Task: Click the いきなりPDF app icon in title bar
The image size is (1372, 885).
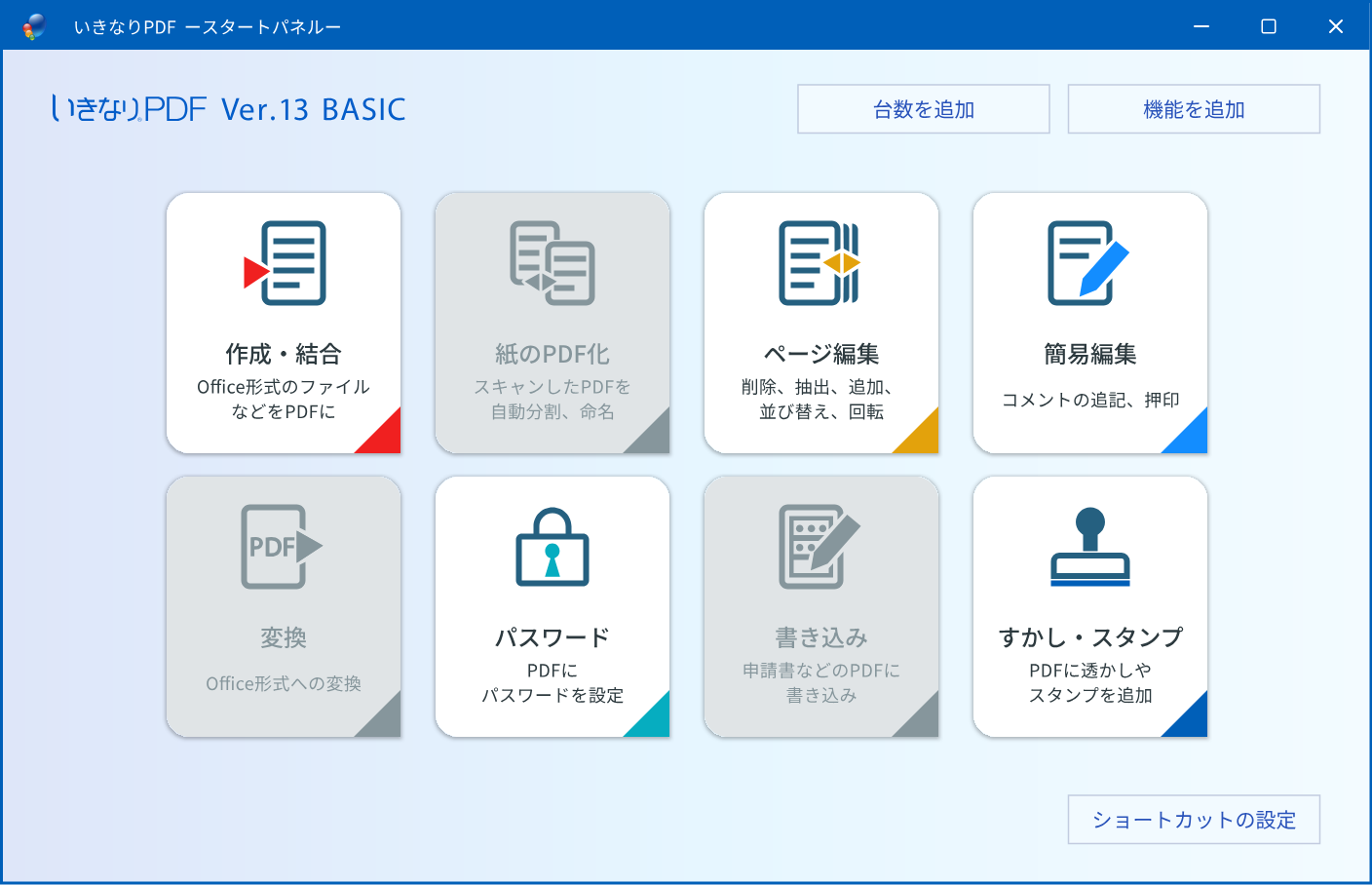Action: pos(34,26)
